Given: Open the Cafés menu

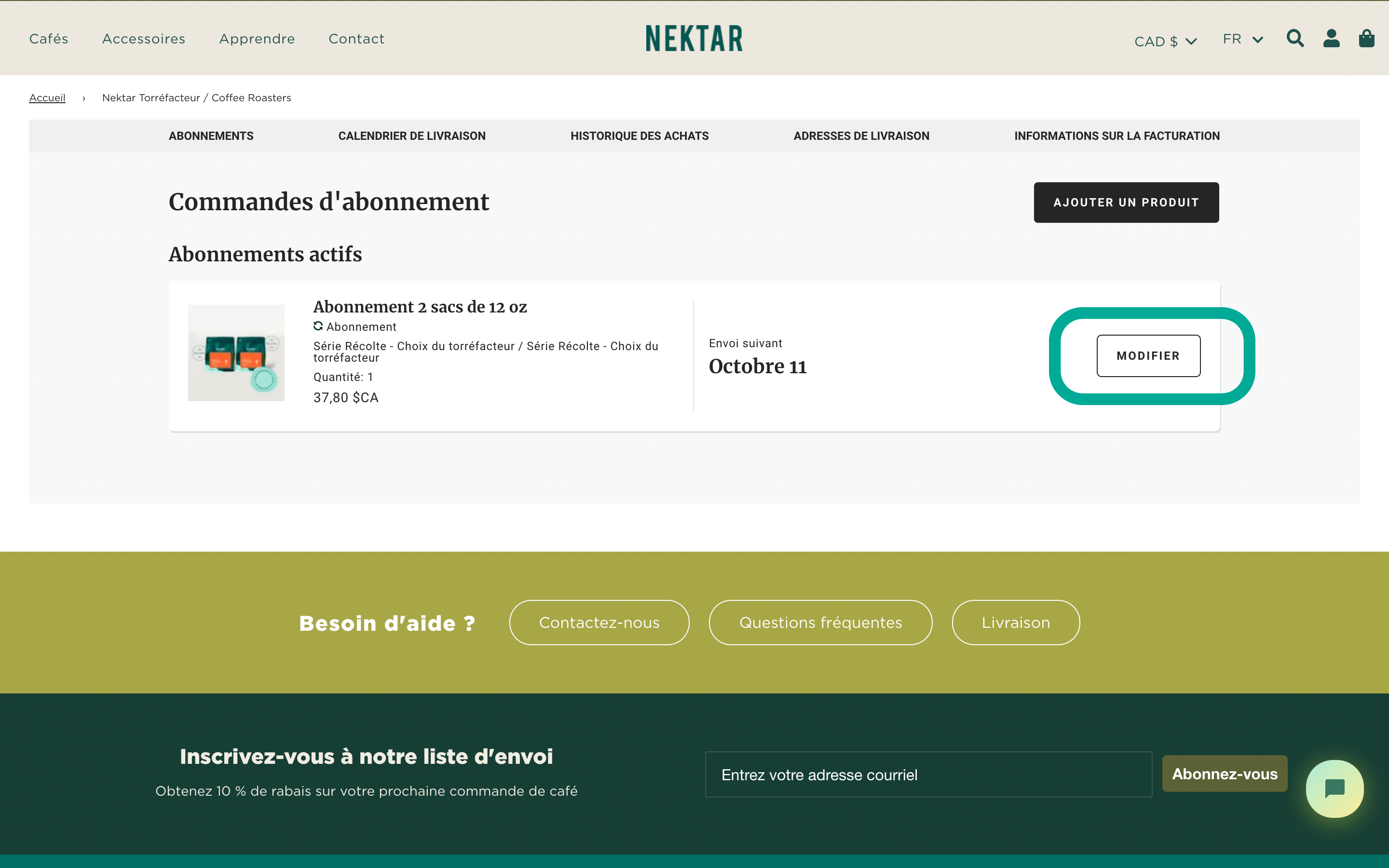Looking at the screenshot, I should [49, 39].
